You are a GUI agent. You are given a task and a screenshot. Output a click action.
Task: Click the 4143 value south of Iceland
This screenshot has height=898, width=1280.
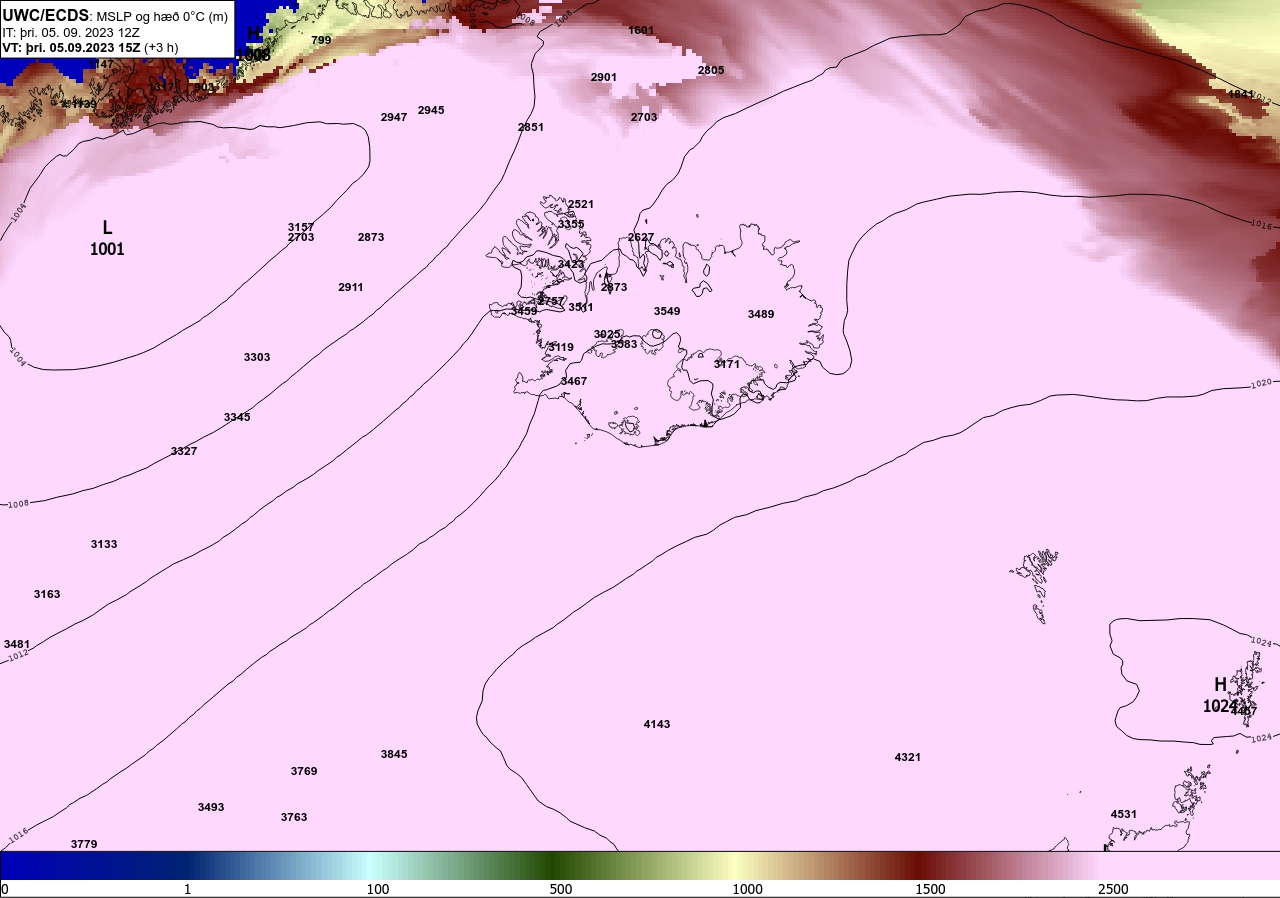657,724
